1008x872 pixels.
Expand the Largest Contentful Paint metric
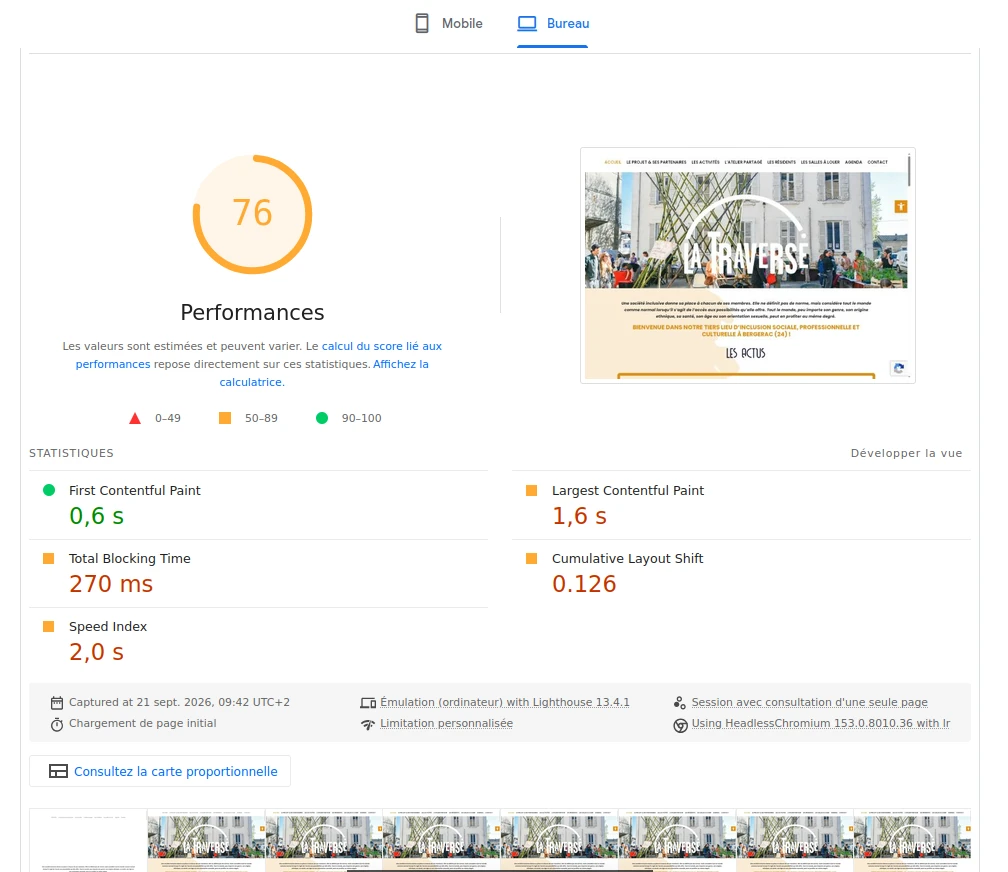741,505
